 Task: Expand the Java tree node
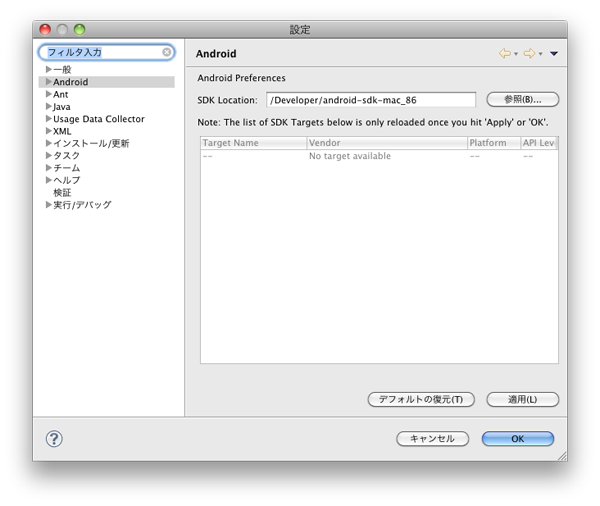tap(49, 106)
